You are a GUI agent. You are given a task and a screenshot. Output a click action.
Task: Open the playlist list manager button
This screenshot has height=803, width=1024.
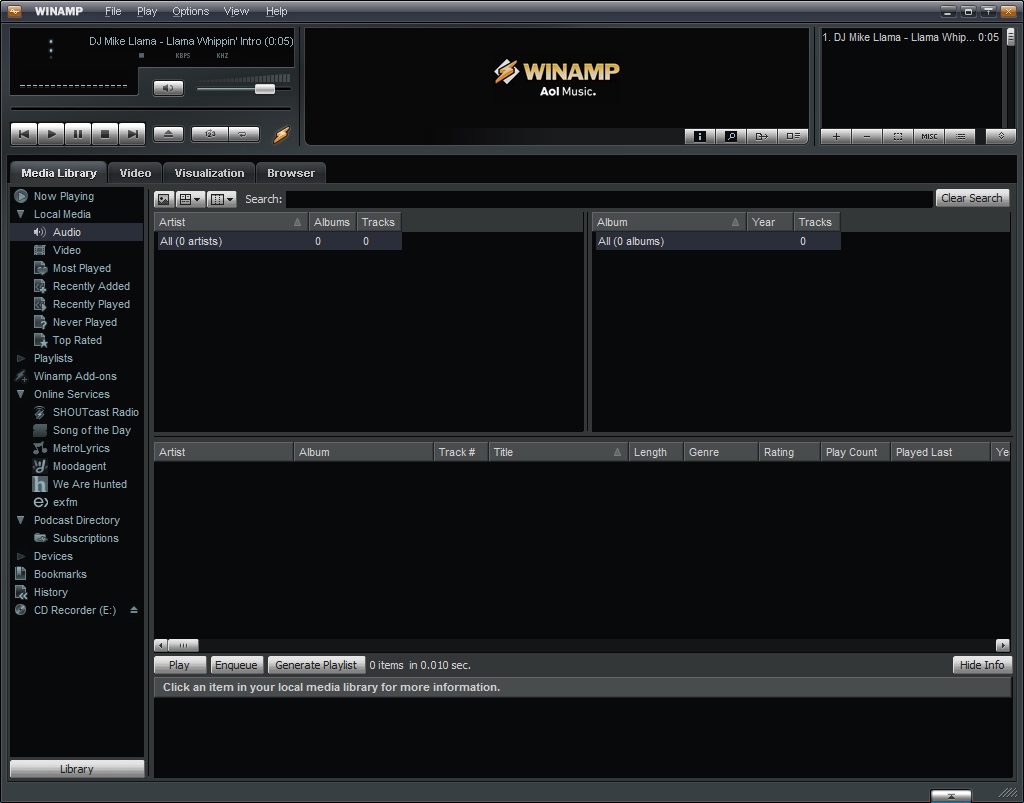960,136
